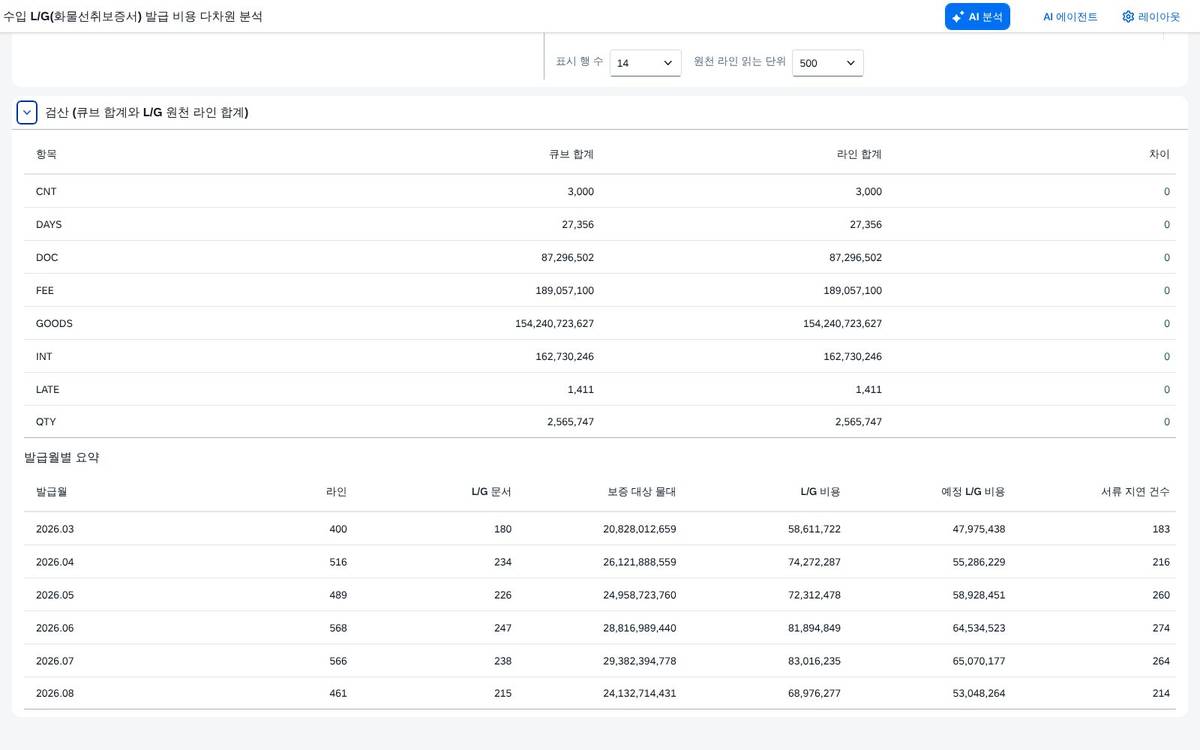The image size is (1200, 750).
Task: Click the 발급월별 요약 heading
Action: pos(62,457)
